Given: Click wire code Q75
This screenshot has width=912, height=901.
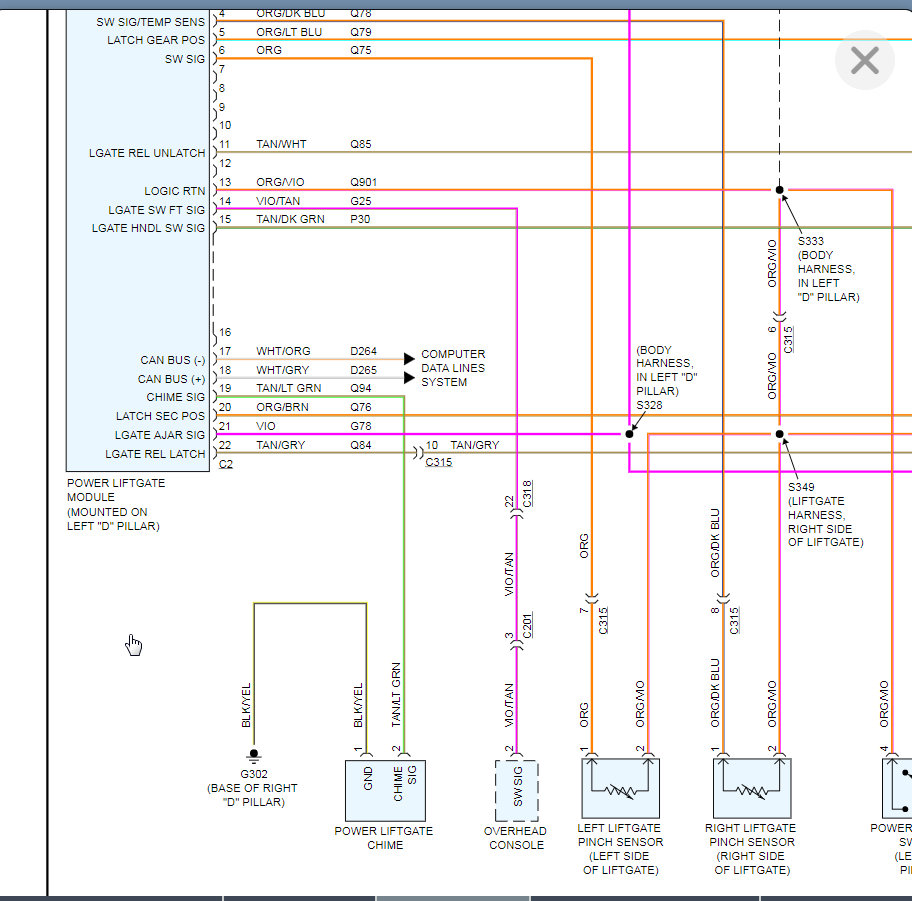Looking at the screenshot, I should click(x=361, y=50).
